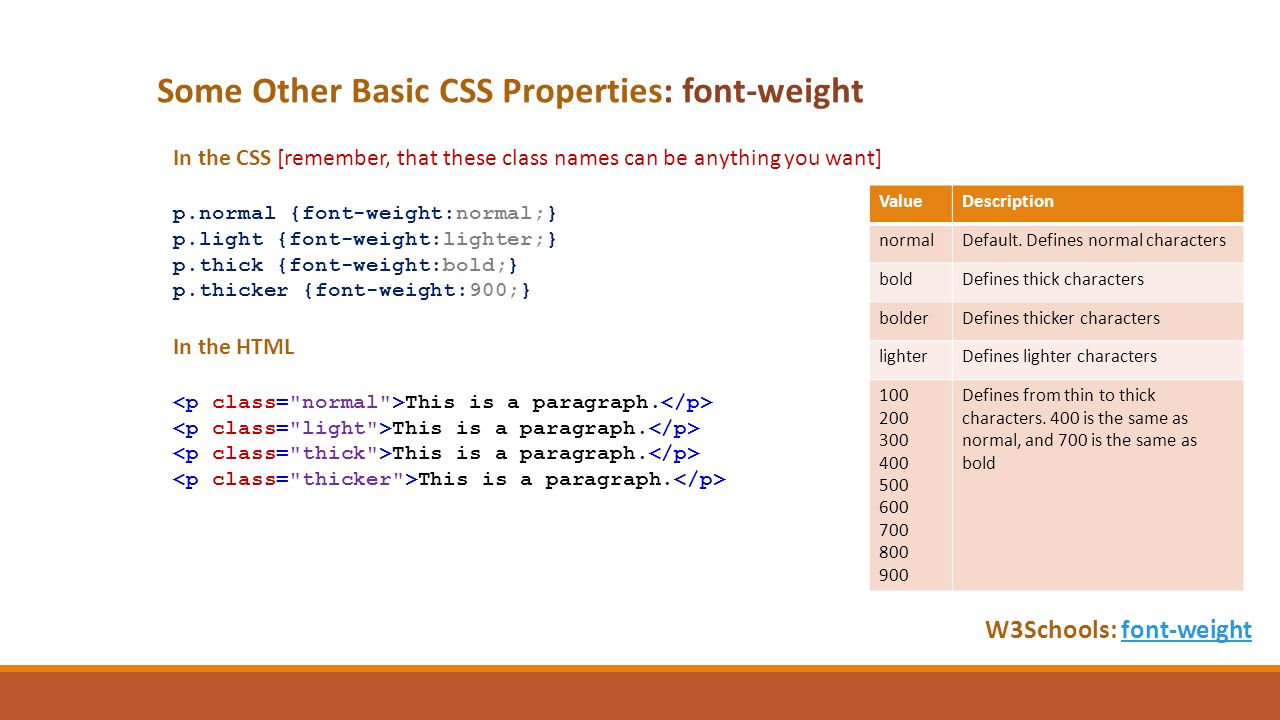This screenshot has height=720, width=1280.
Task: Select the 'p.light {font-weight:lighter;}' code line
Action: click(x=365, y=239)
